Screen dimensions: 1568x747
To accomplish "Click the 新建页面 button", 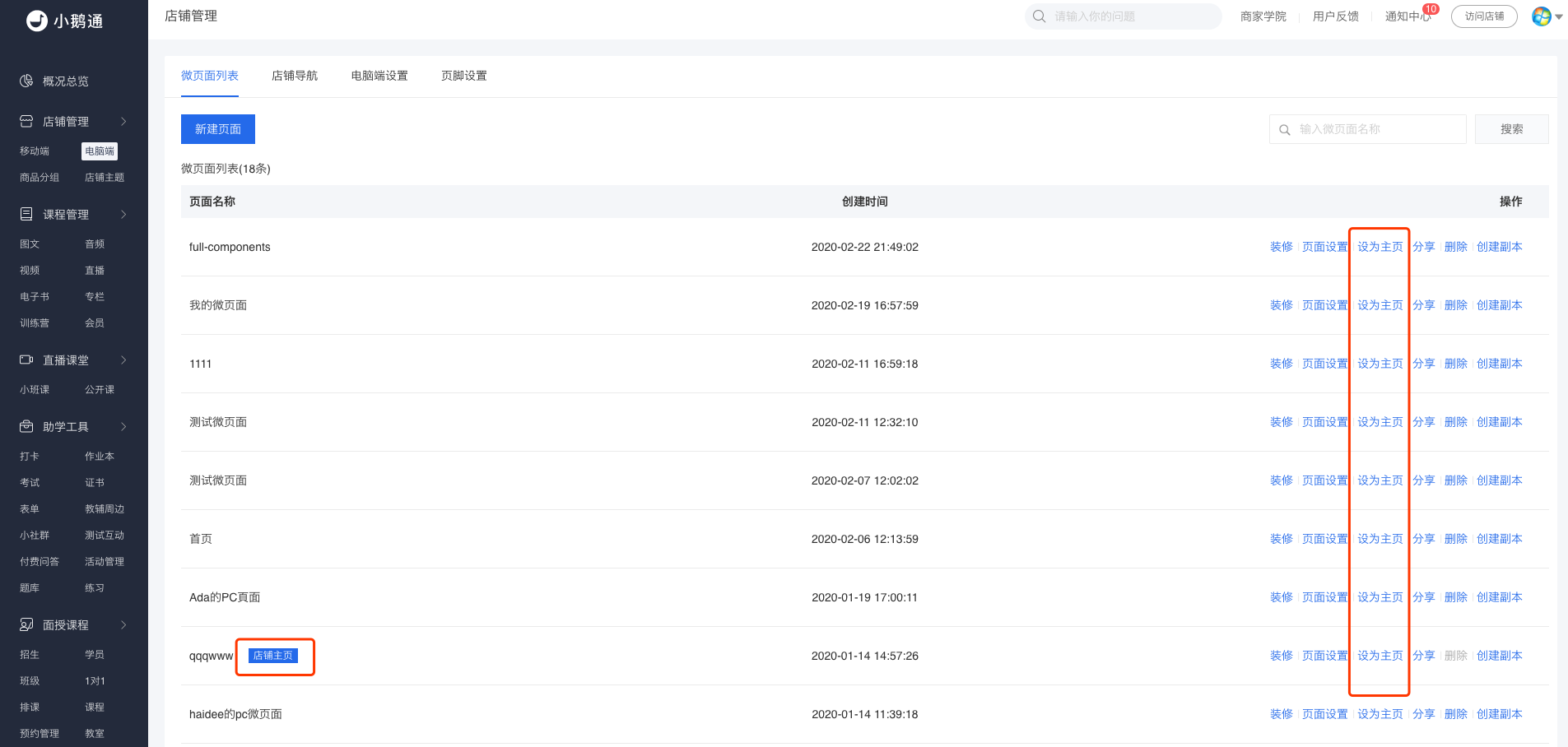I will pyautogui.click(x=218, y=129).
